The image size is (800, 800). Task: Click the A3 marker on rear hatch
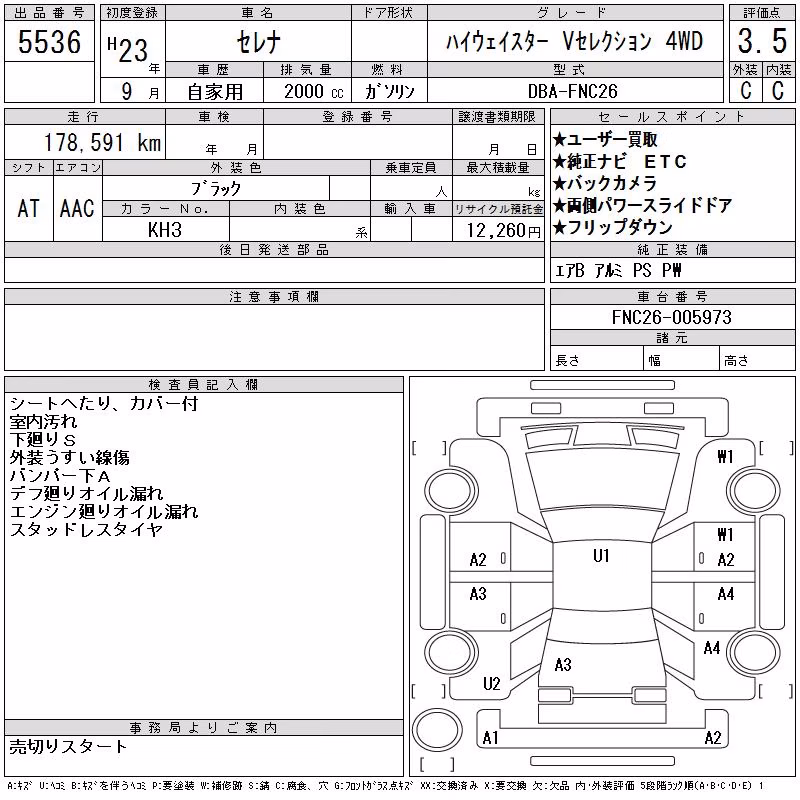[563, 665]
